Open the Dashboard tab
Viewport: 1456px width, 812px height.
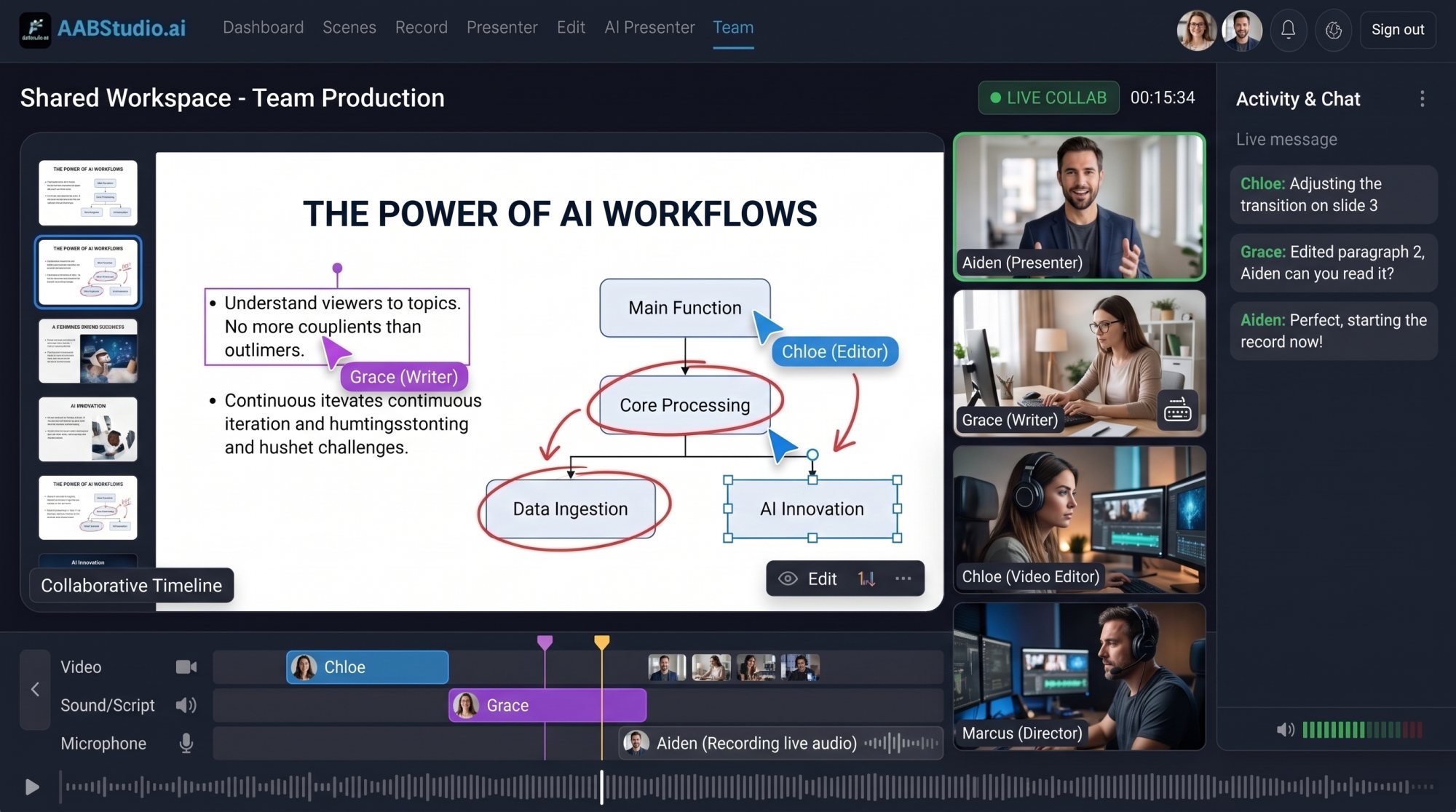coord(263,28)
